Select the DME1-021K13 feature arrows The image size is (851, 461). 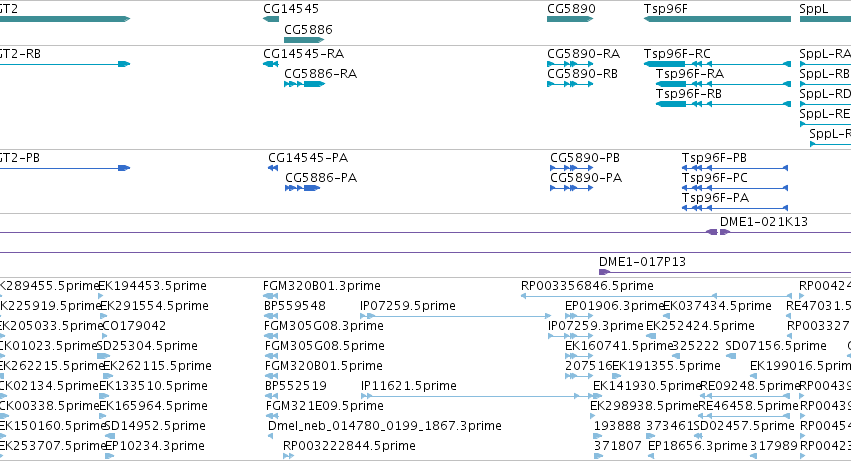click(x=717, y=232)
